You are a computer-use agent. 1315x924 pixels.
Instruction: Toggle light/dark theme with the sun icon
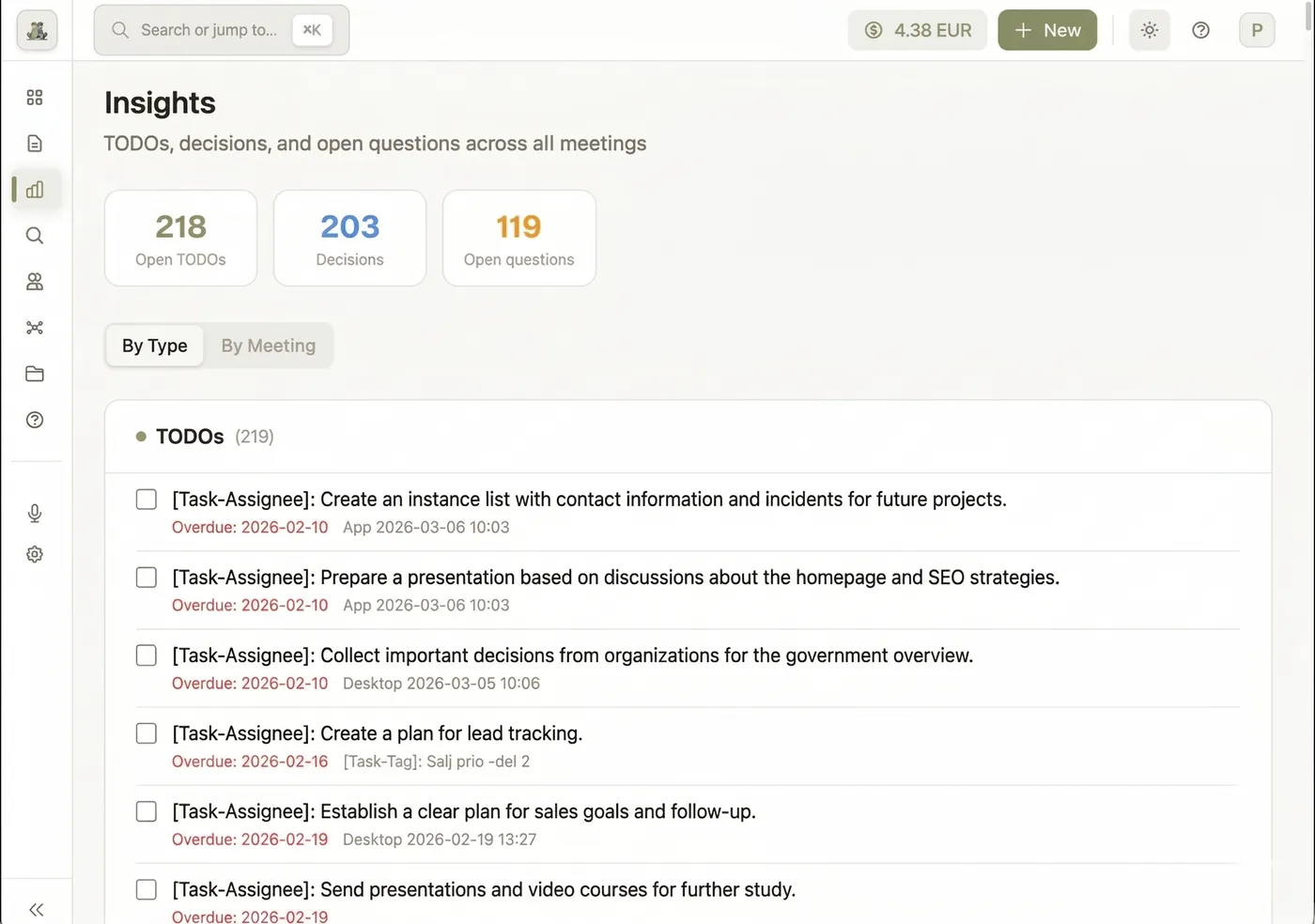click(x=1149, y=30)
